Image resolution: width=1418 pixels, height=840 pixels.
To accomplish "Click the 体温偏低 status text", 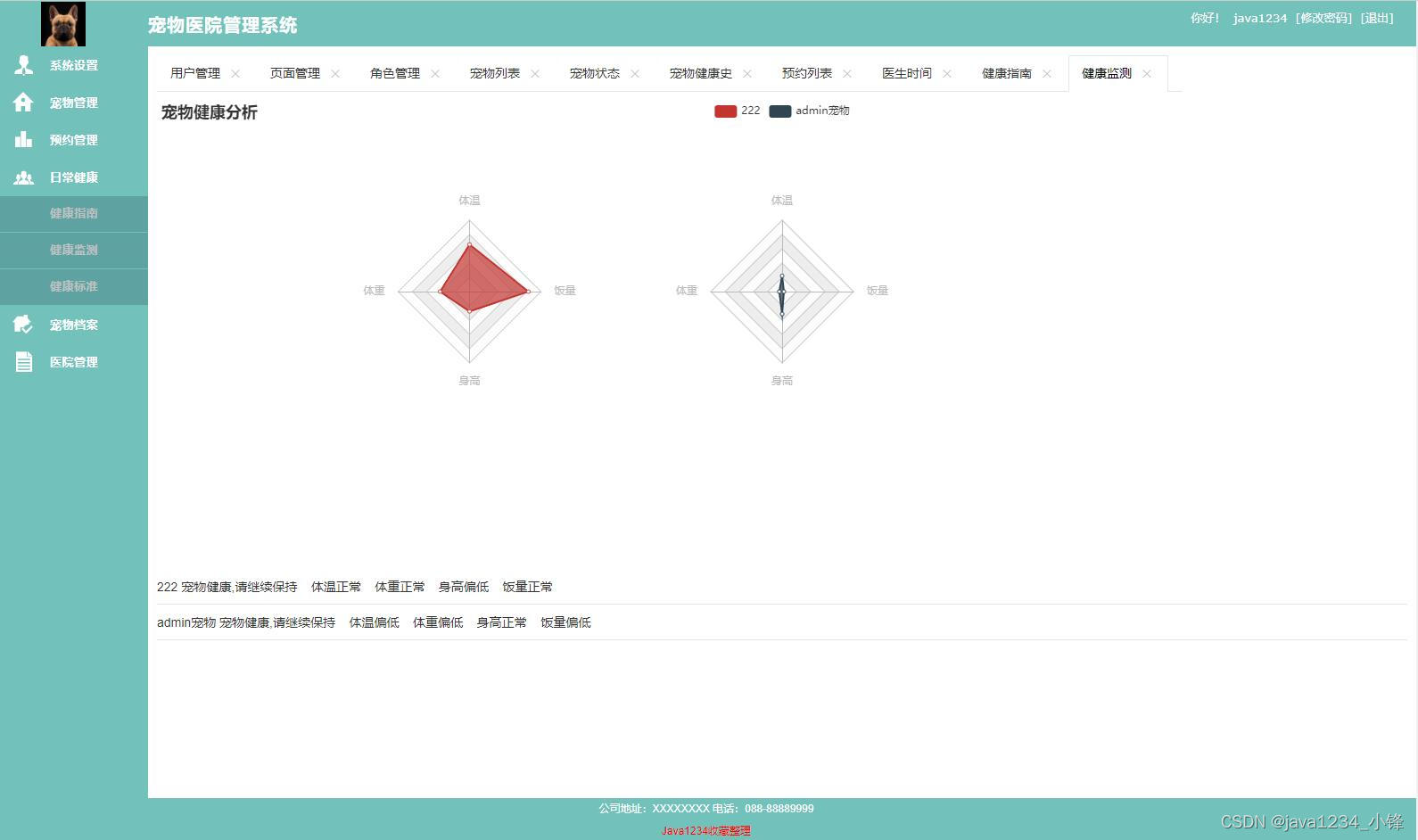I will point(375,622).
